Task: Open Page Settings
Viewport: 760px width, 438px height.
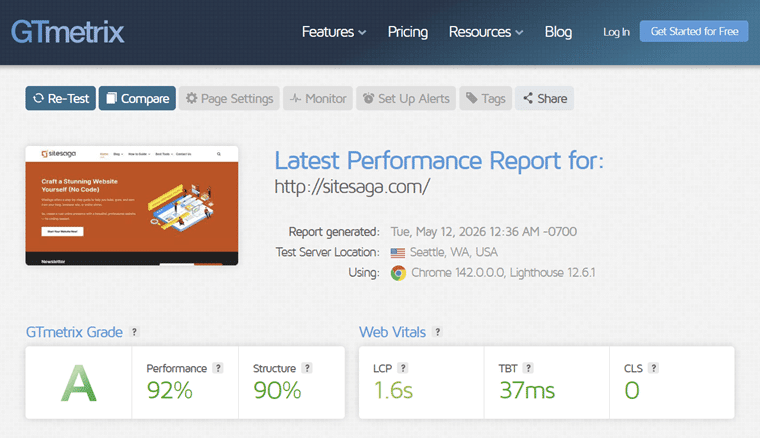Action: 229,98
